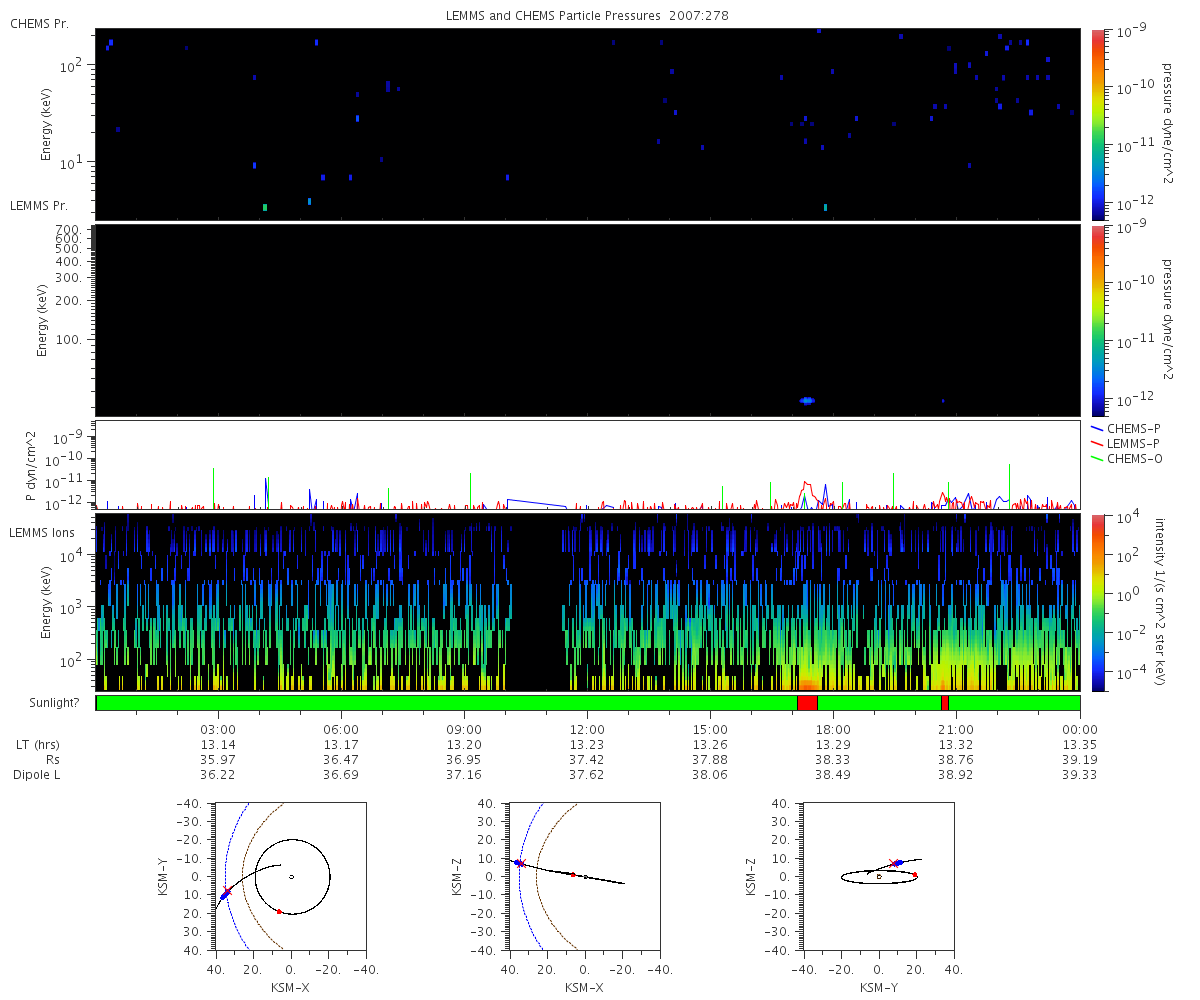Click the 03:00 time axis label
The image size is (1200, 1000).
(218, 729)
